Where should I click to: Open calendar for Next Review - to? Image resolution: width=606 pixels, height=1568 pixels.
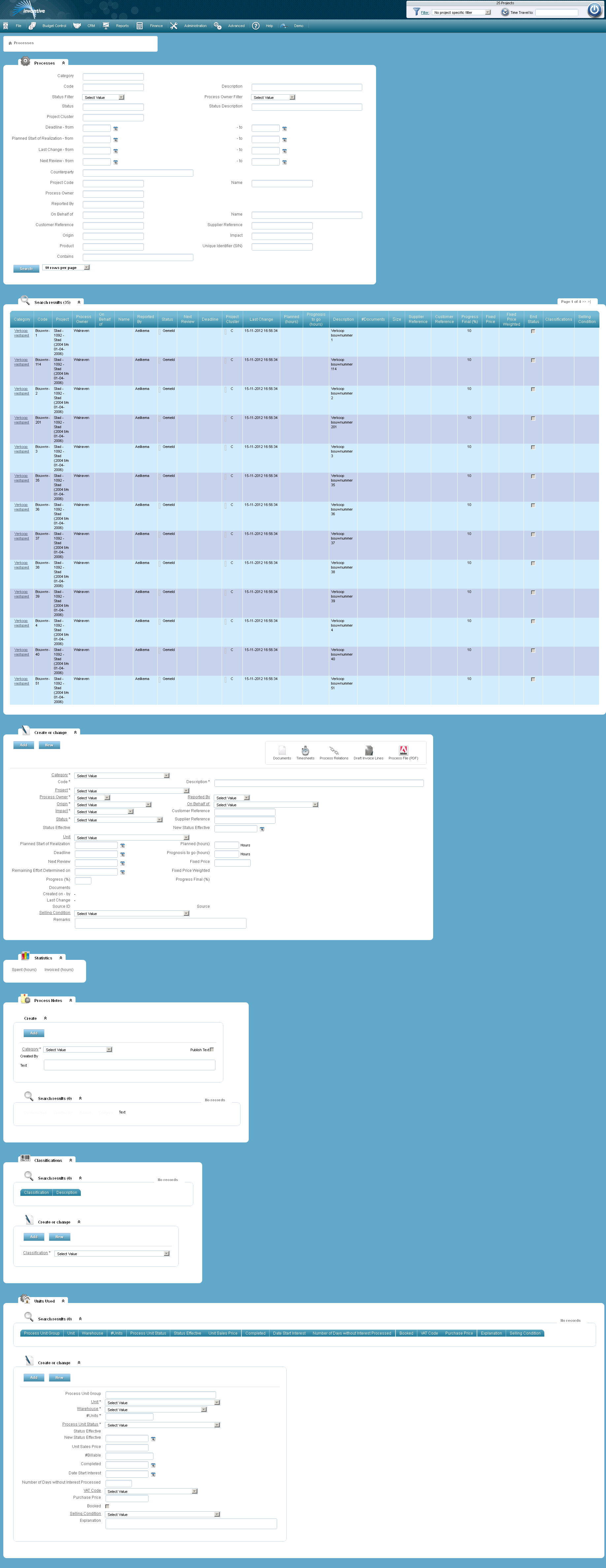coord(284,162)
